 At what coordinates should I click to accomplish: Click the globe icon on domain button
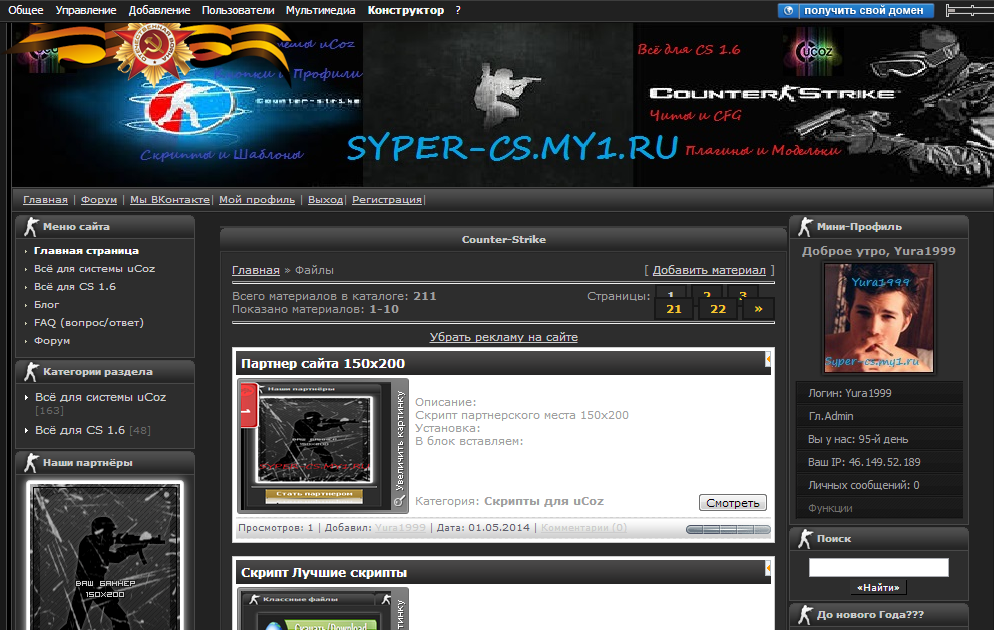(789, 10)
